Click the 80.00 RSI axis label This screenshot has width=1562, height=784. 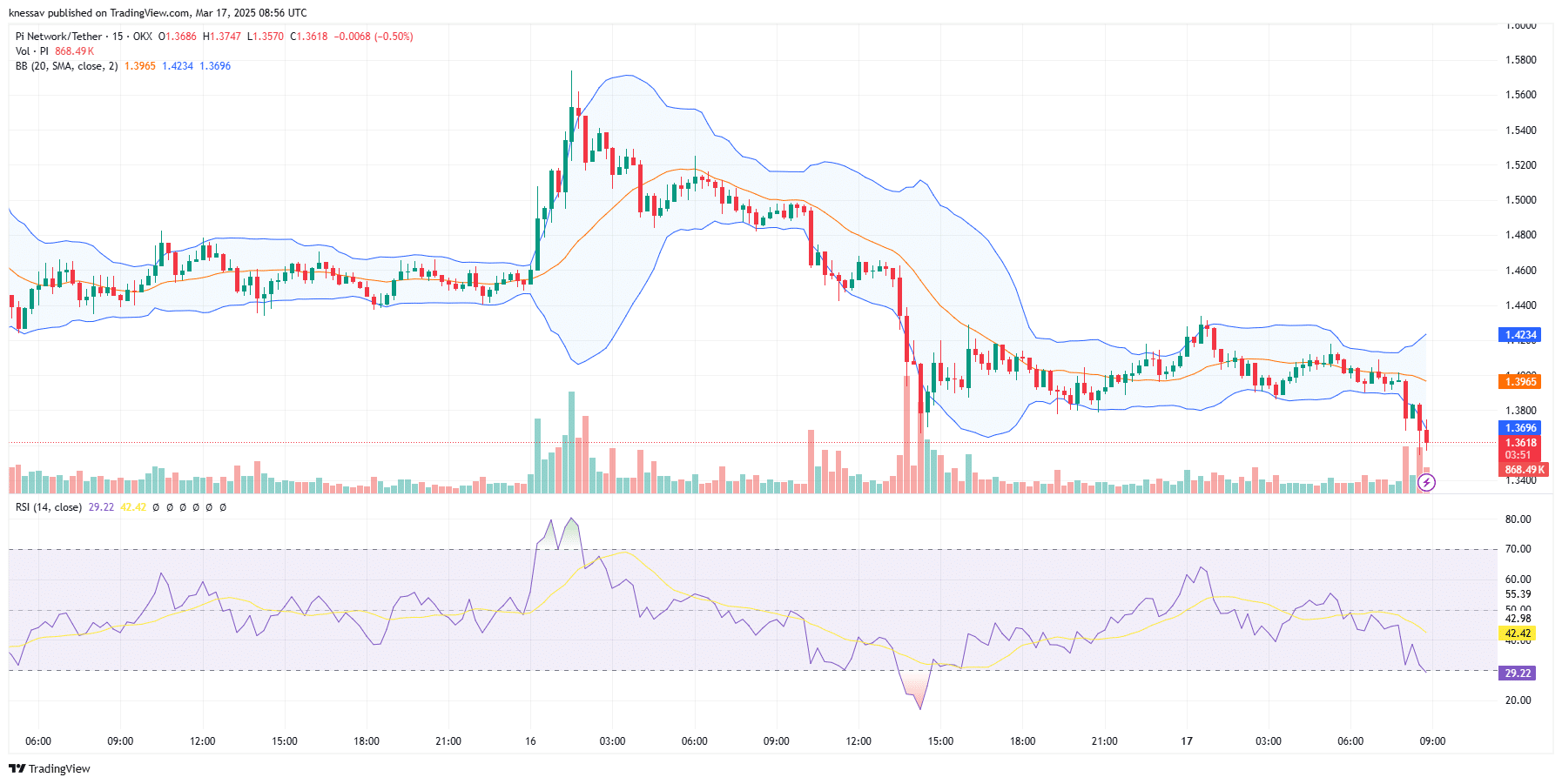[x=1518, y=519]
